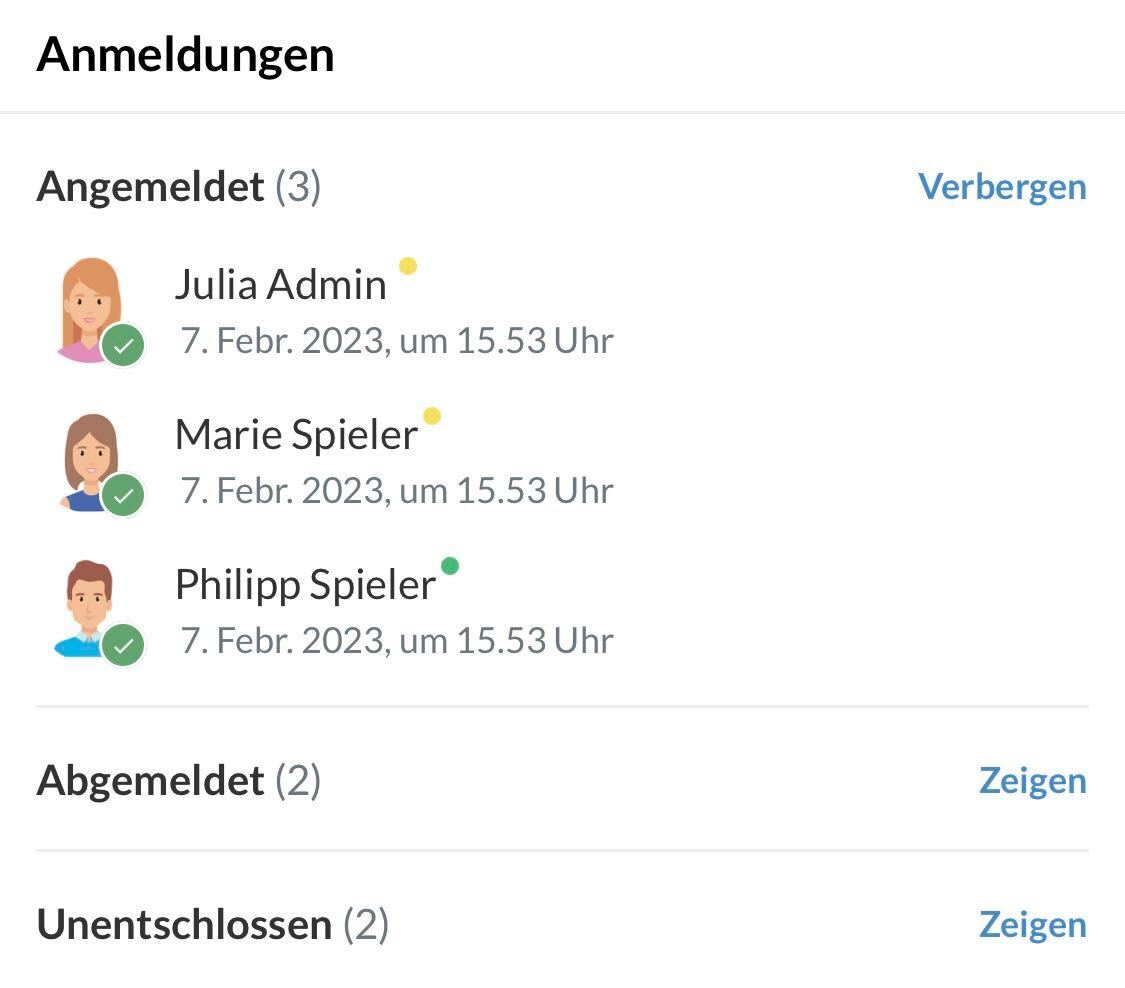Click the Anmeldungen page title

click(x=185, y=55)
